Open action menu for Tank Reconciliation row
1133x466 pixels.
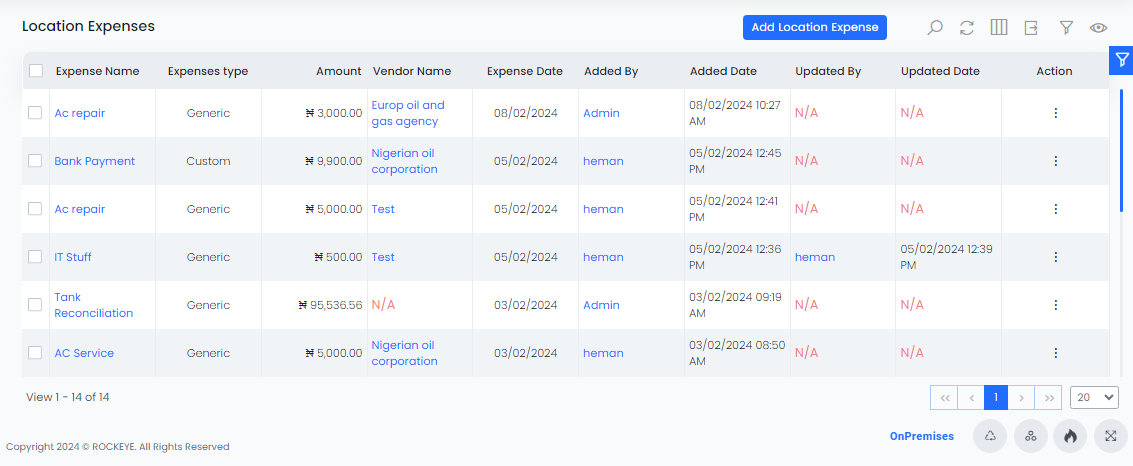coord(1055,305)
